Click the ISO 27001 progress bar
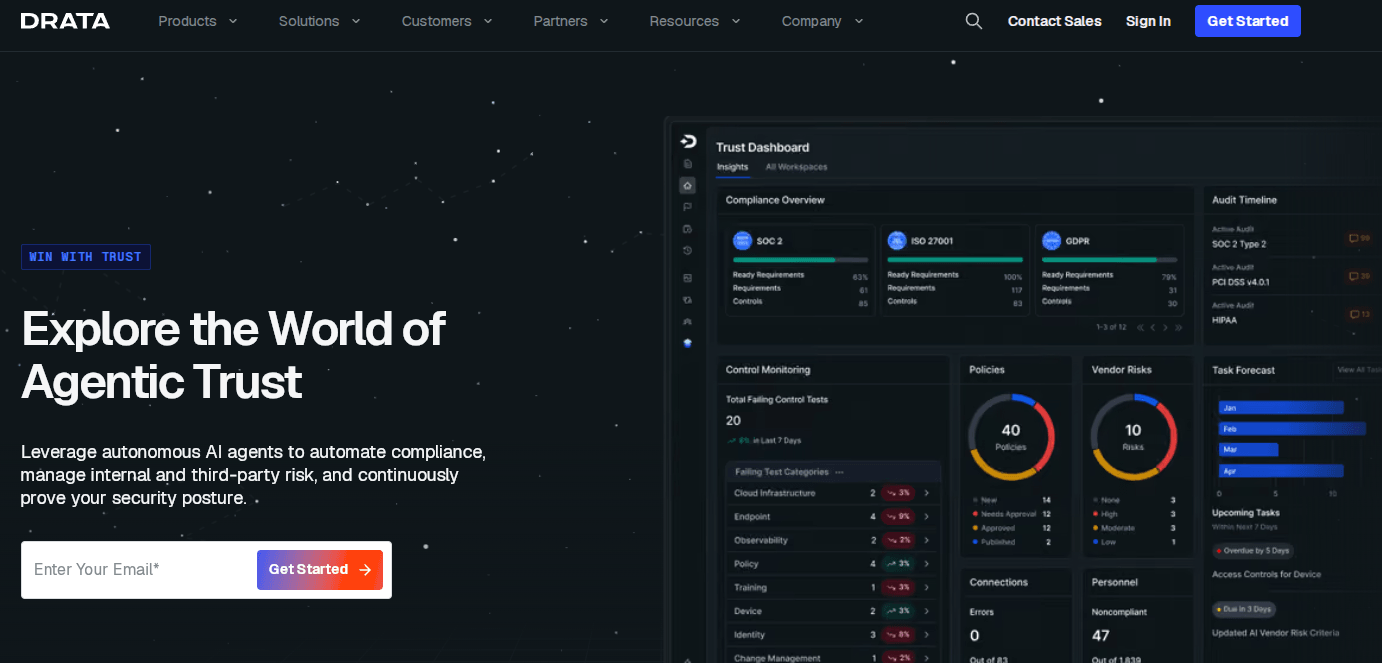Image resolution: width=1382 pixels, height=663 pixels. click(x=955, y=260)
